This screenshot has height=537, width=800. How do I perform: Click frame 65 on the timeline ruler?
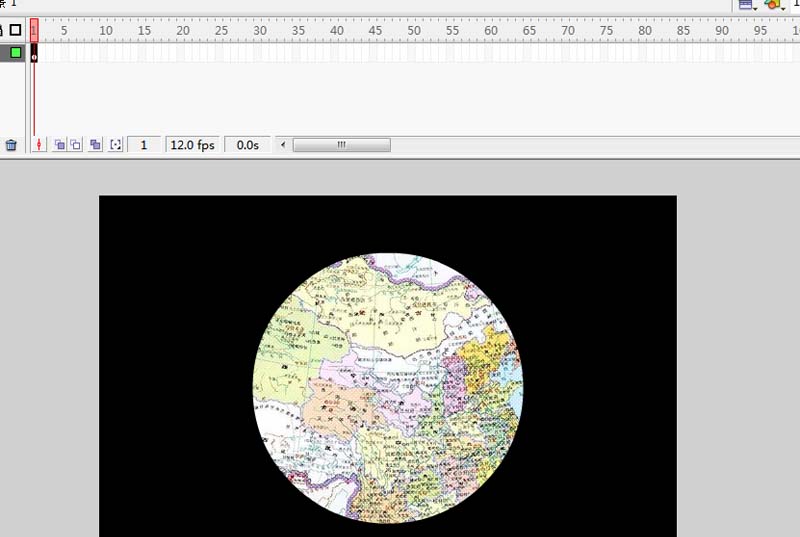[x=530, y=31]
